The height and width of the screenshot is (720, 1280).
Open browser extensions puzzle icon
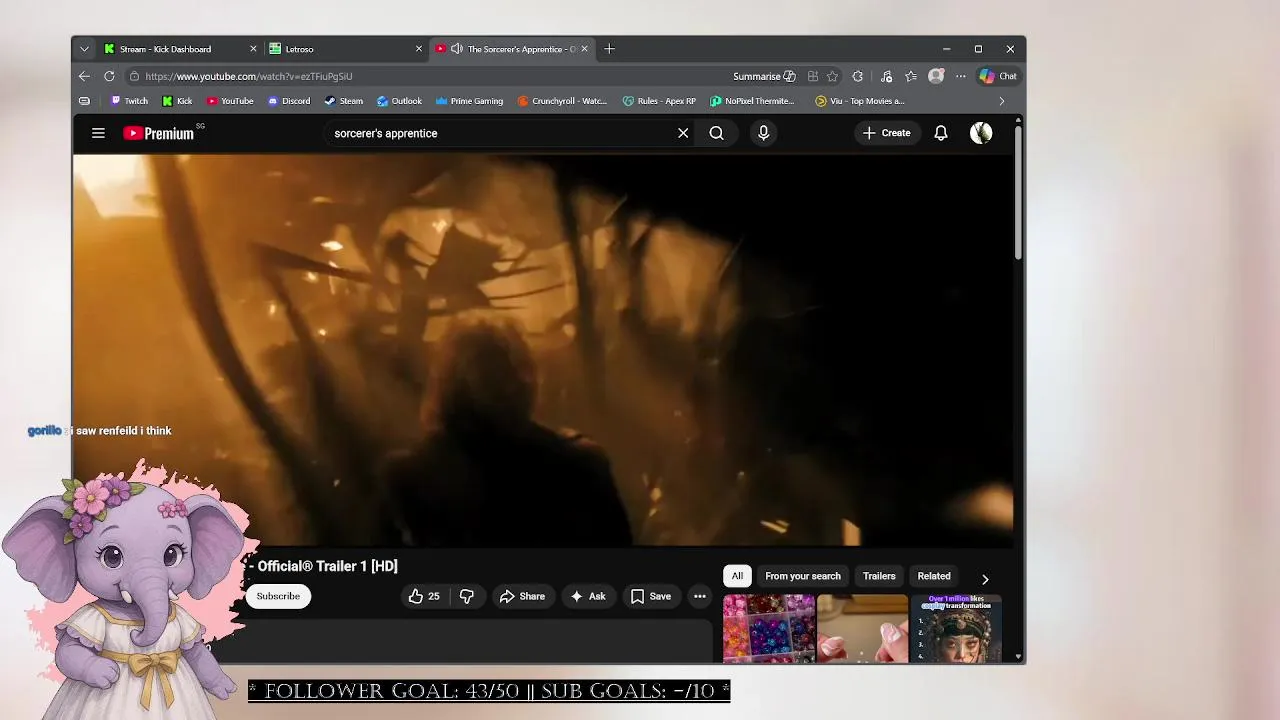(x=857, y=76)
